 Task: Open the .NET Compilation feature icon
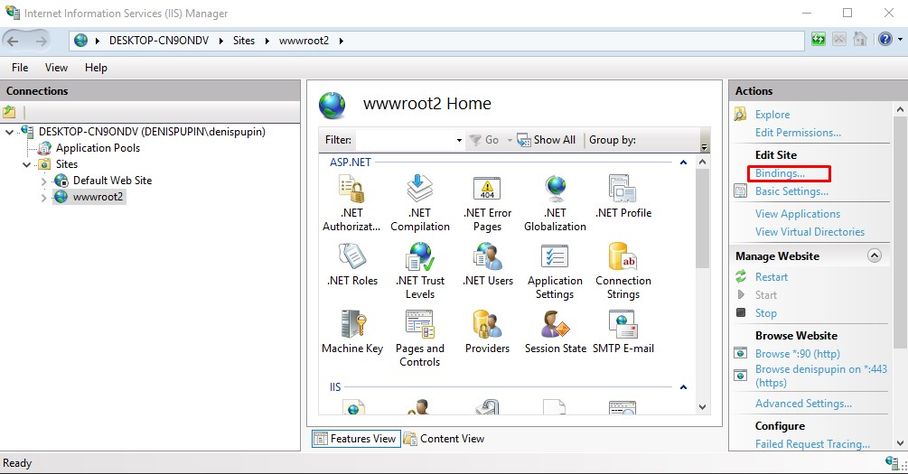420,203
